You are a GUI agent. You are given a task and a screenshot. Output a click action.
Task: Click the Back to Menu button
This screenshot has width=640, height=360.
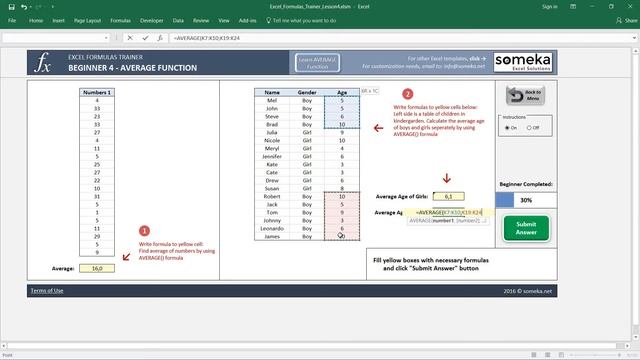pos(525,96)
